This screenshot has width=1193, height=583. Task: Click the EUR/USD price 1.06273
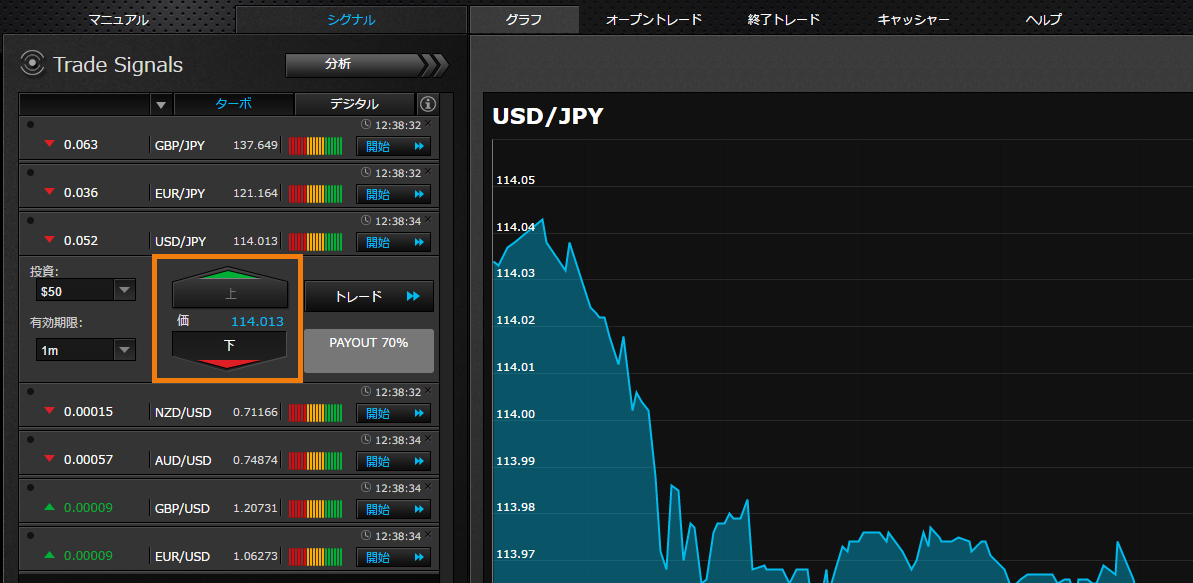coord(256,556)
